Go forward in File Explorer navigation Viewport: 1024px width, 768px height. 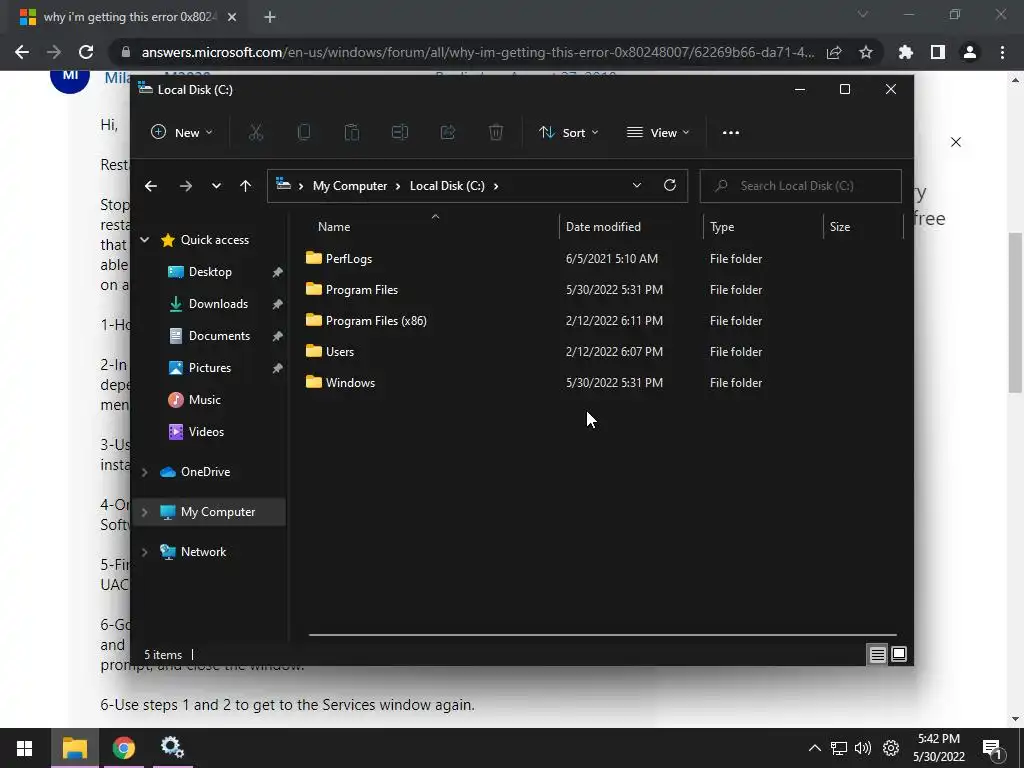point(186,186)
